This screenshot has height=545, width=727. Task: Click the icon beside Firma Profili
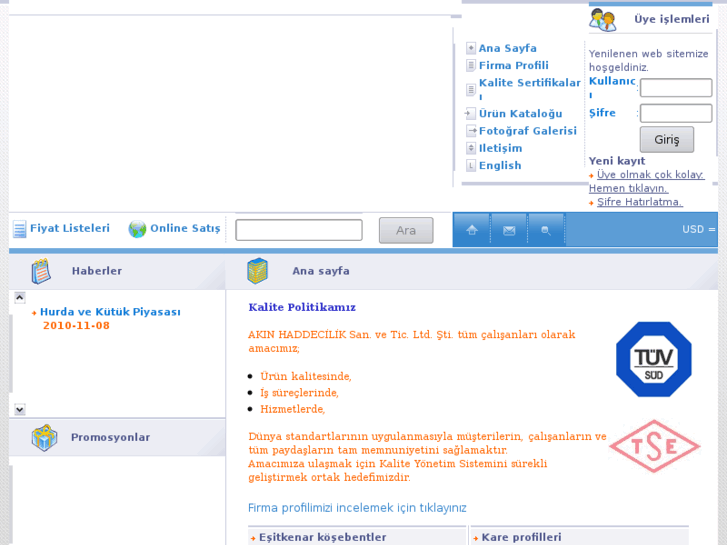click(x=471, y=65)
